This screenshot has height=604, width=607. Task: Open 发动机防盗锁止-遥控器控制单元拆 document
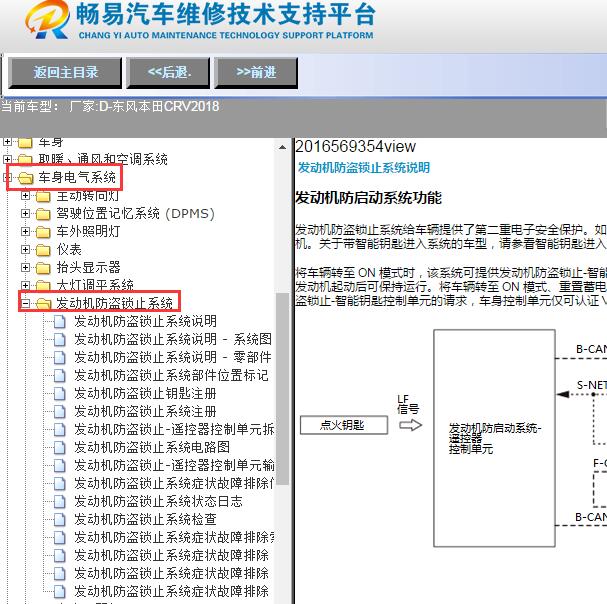[174, 429]
